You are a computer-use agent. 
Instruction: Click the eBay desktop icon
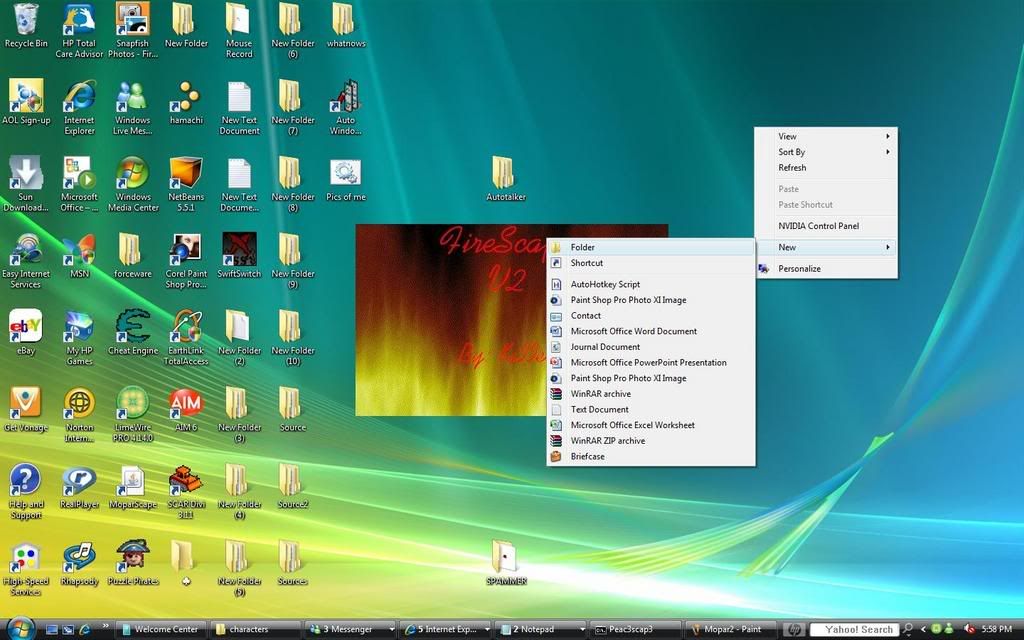pyautogui.click(x=25, y=332)
